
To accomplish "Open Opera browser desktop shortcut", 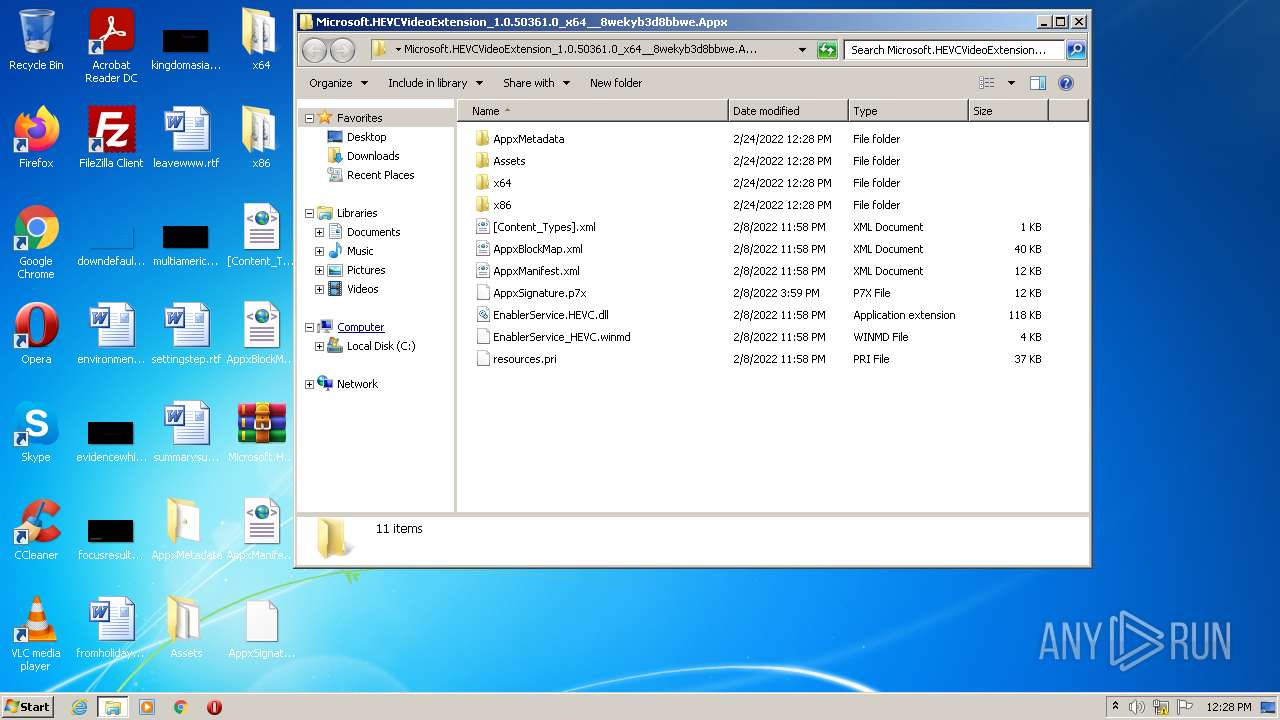I will (x=36, y=334).
